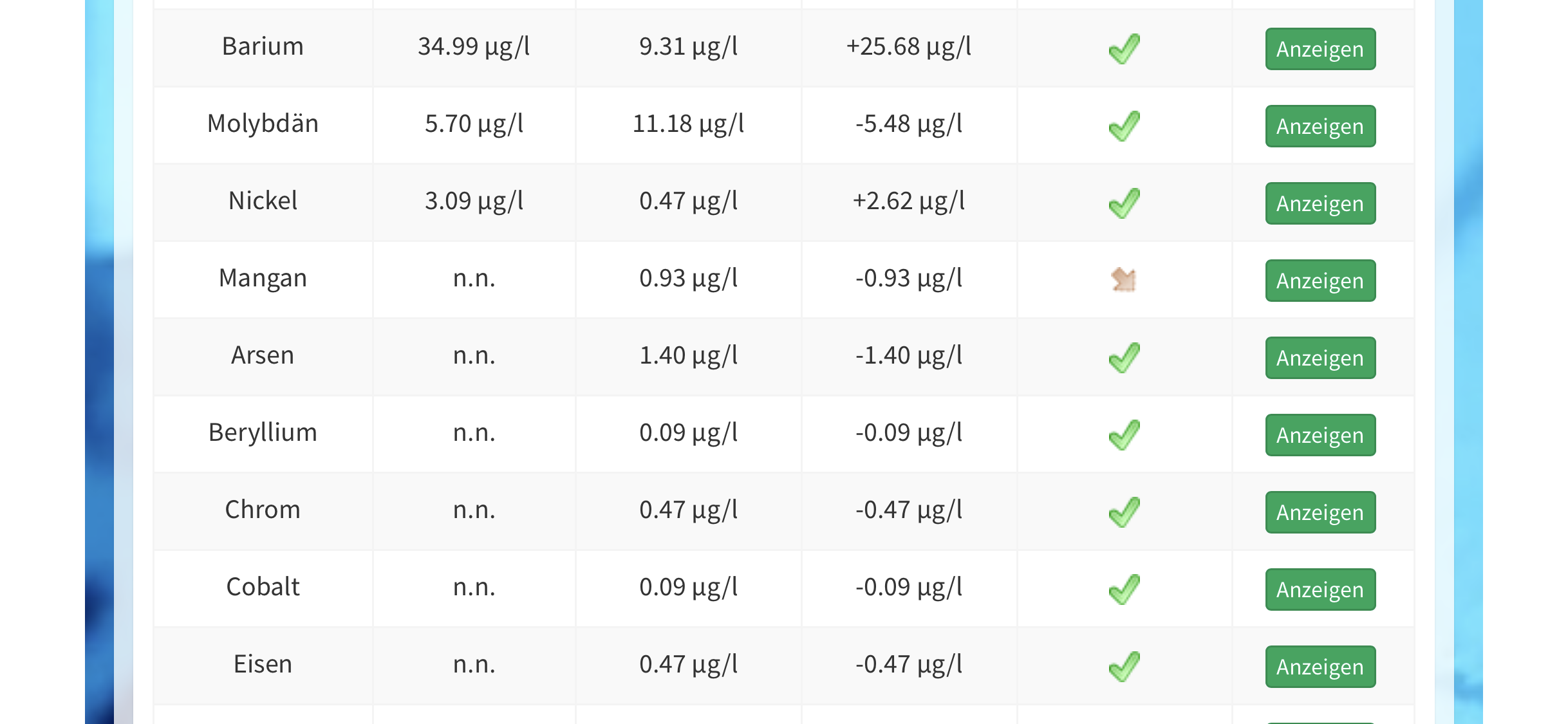Click the green checkmark in the Chrom row
The image size is (1568, 724).
pyautogui.click(x=1124, y=512)
